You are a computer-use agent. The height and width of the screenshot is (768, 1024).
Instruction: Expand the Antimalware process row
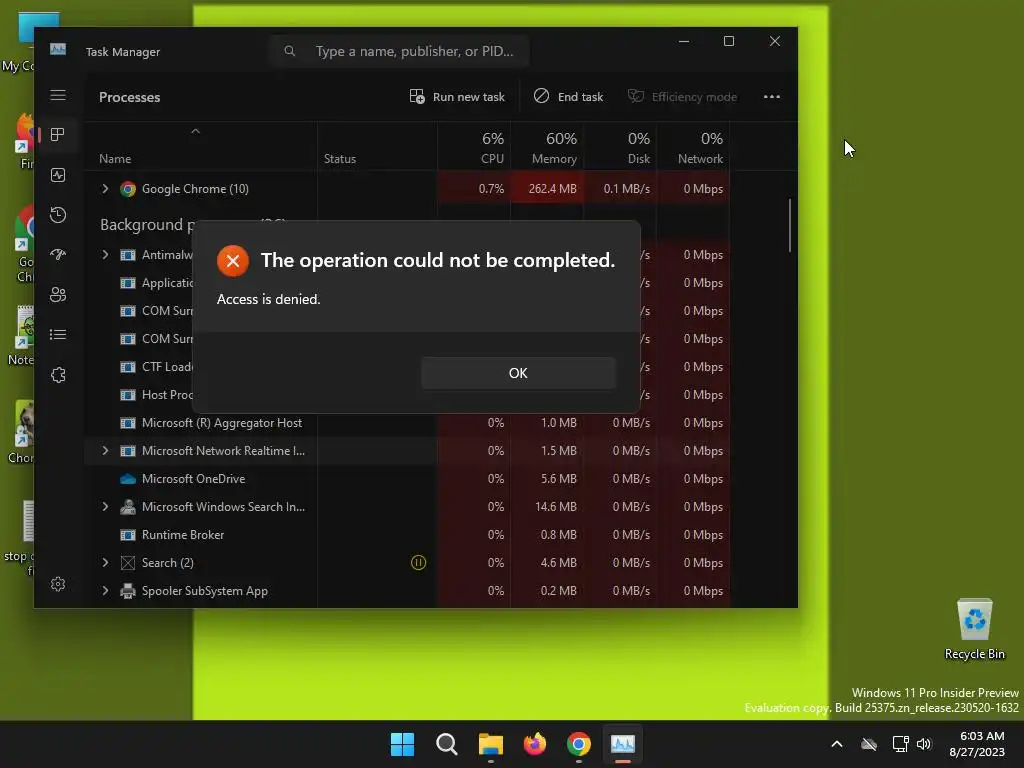pyautogui.click(x=105, y=255)
